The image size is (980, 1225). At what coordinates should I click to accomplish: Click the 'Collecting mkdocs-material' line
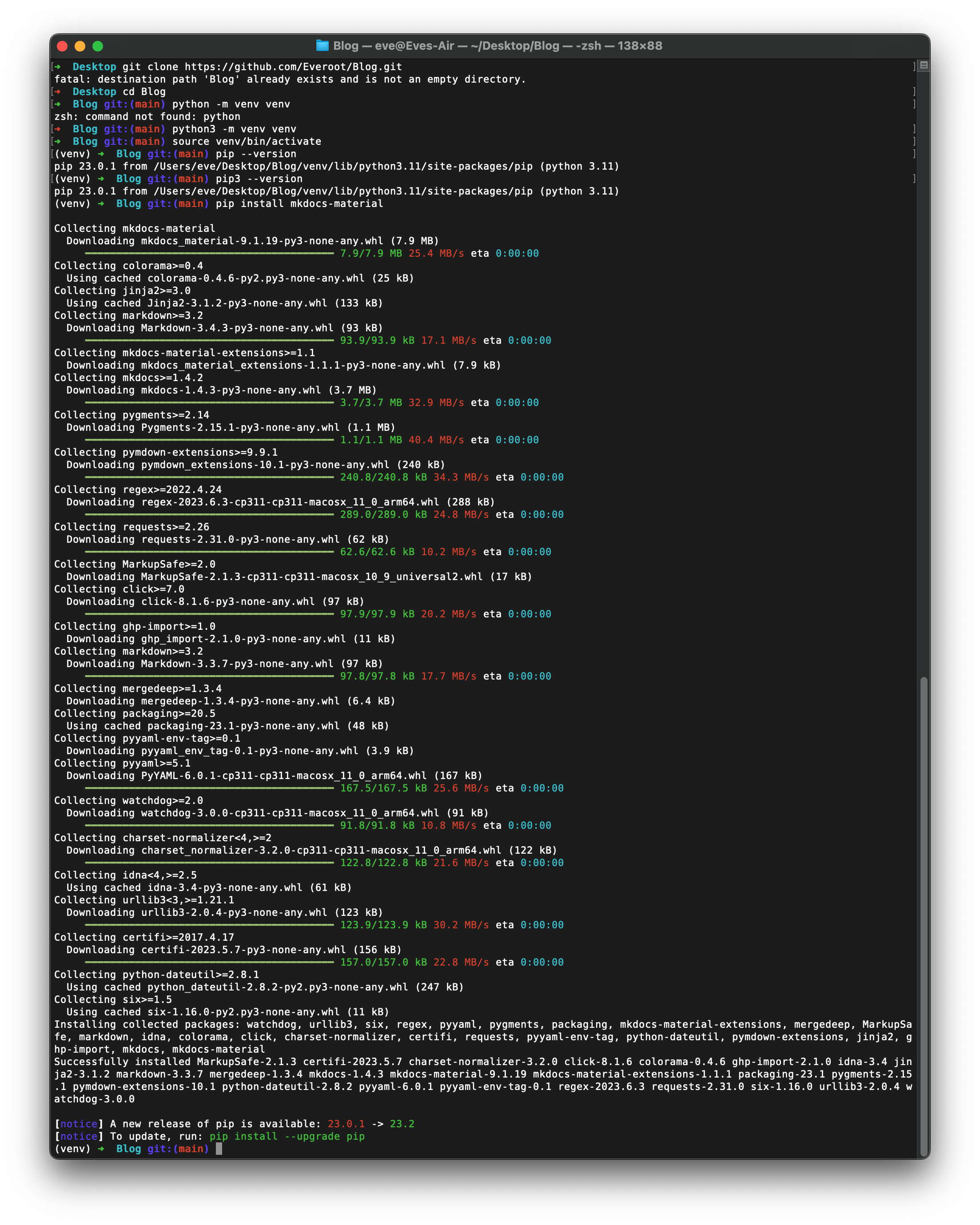(135, 228)
